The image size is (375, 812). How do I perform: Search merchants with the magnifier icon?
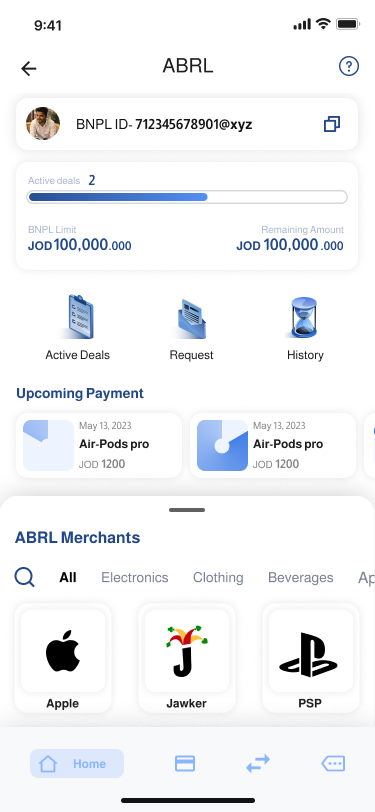click(x=24, y=577)
